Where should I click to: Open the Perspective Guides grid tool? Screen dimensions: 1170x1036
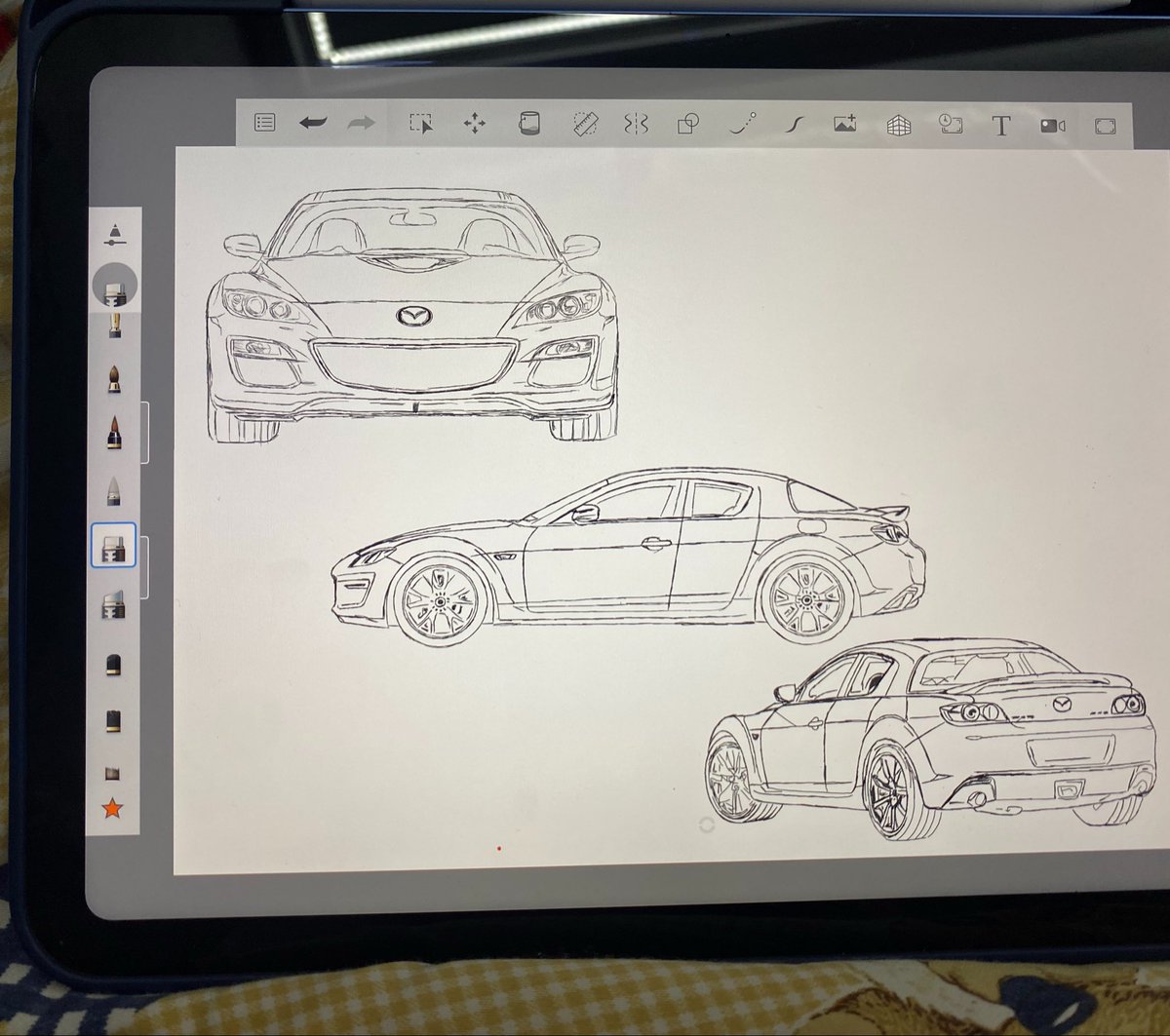(898, 125)
